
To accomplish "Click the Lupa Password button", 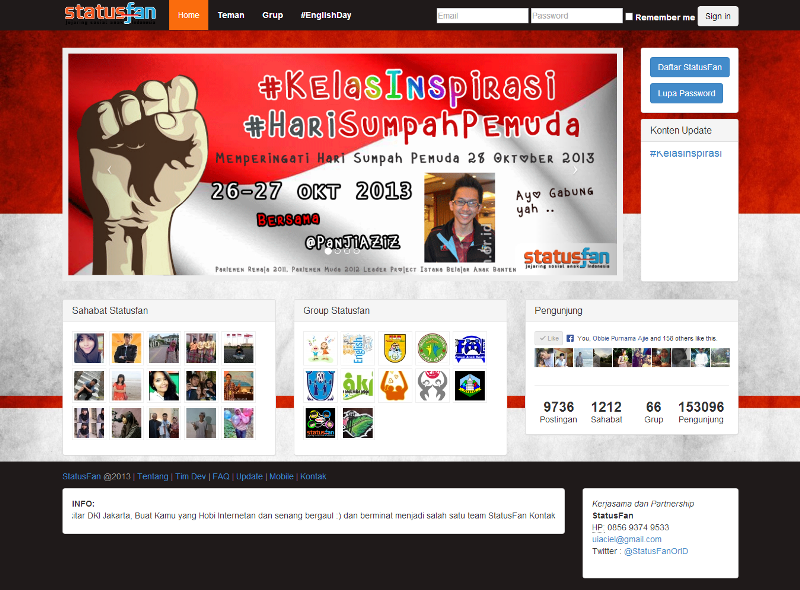I will pos(686,93).
